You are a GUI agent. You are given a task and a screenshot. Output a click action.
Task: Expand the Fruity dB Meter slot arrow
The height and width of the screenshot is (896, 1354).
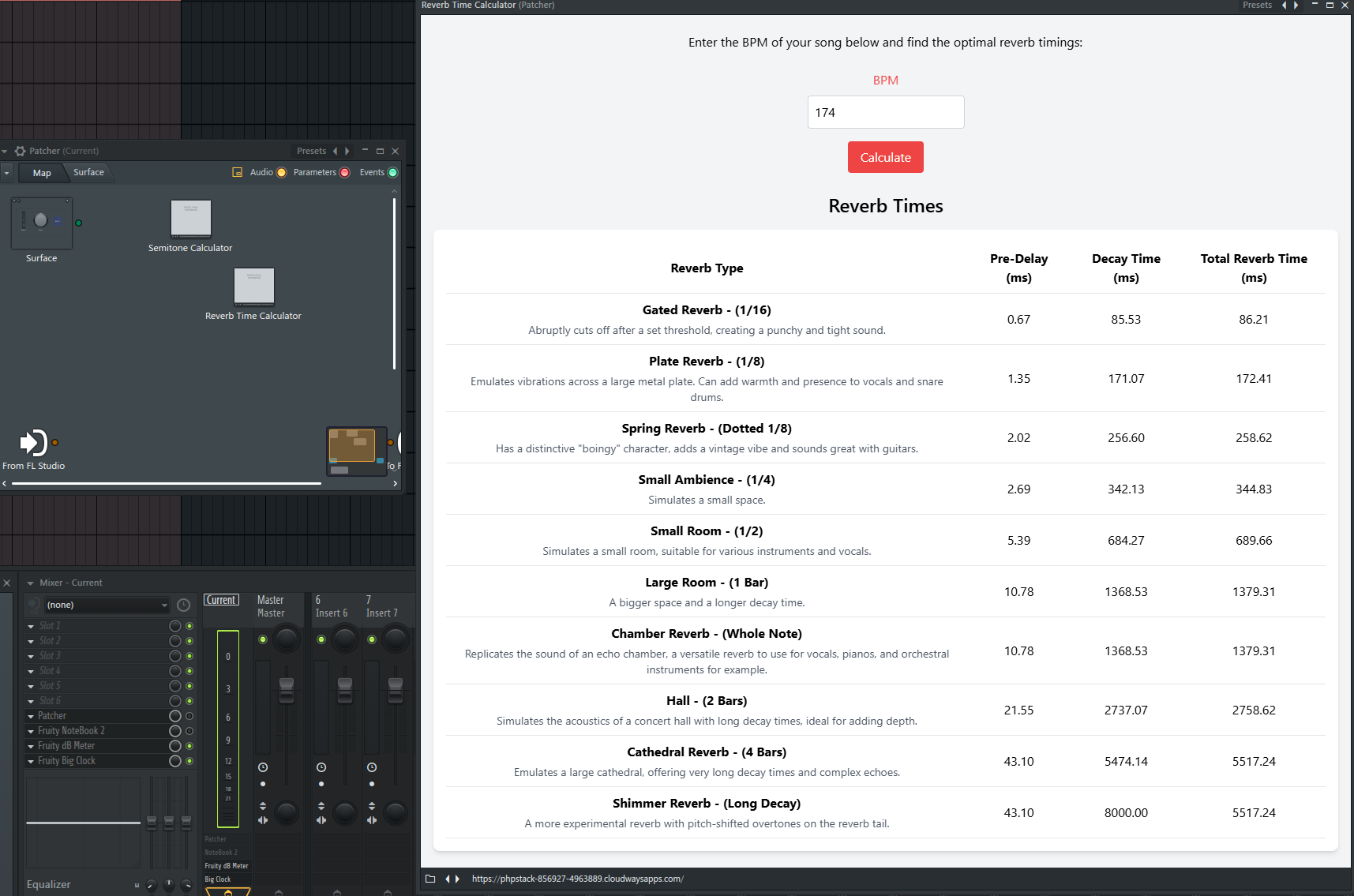[x=31, y=746]
